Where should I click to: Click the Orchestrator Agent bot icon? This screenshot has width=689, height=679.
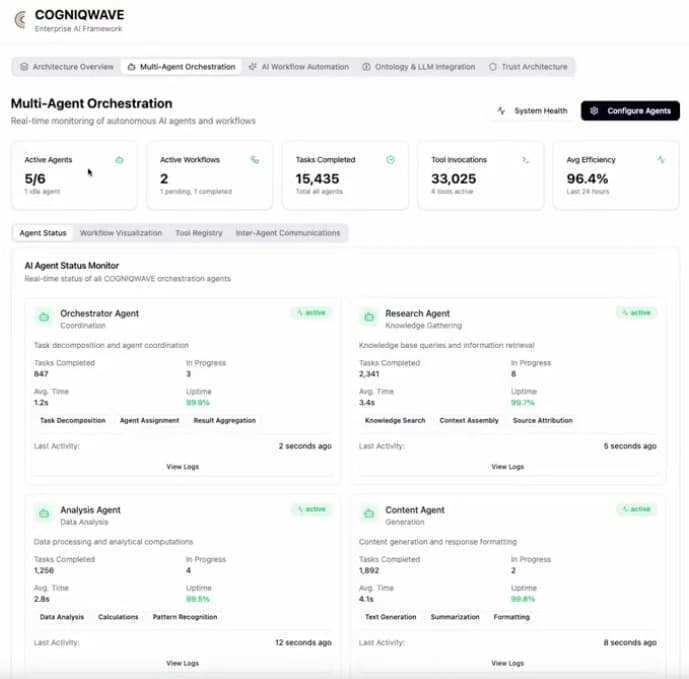[44, 317]
